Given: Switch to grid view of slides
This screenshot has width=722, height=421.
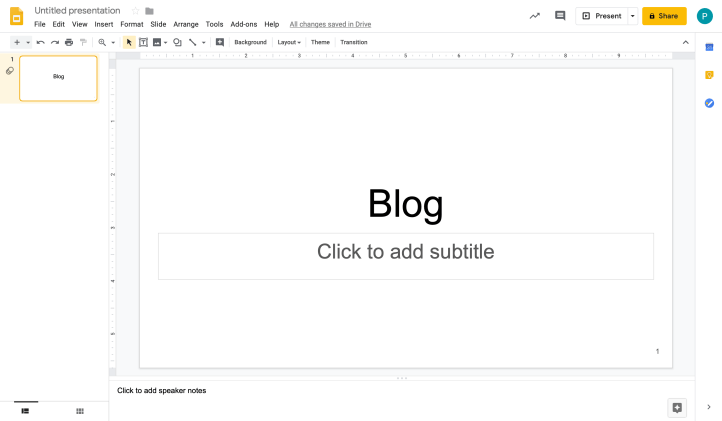Looking at the screenshot, I should 80,411.
